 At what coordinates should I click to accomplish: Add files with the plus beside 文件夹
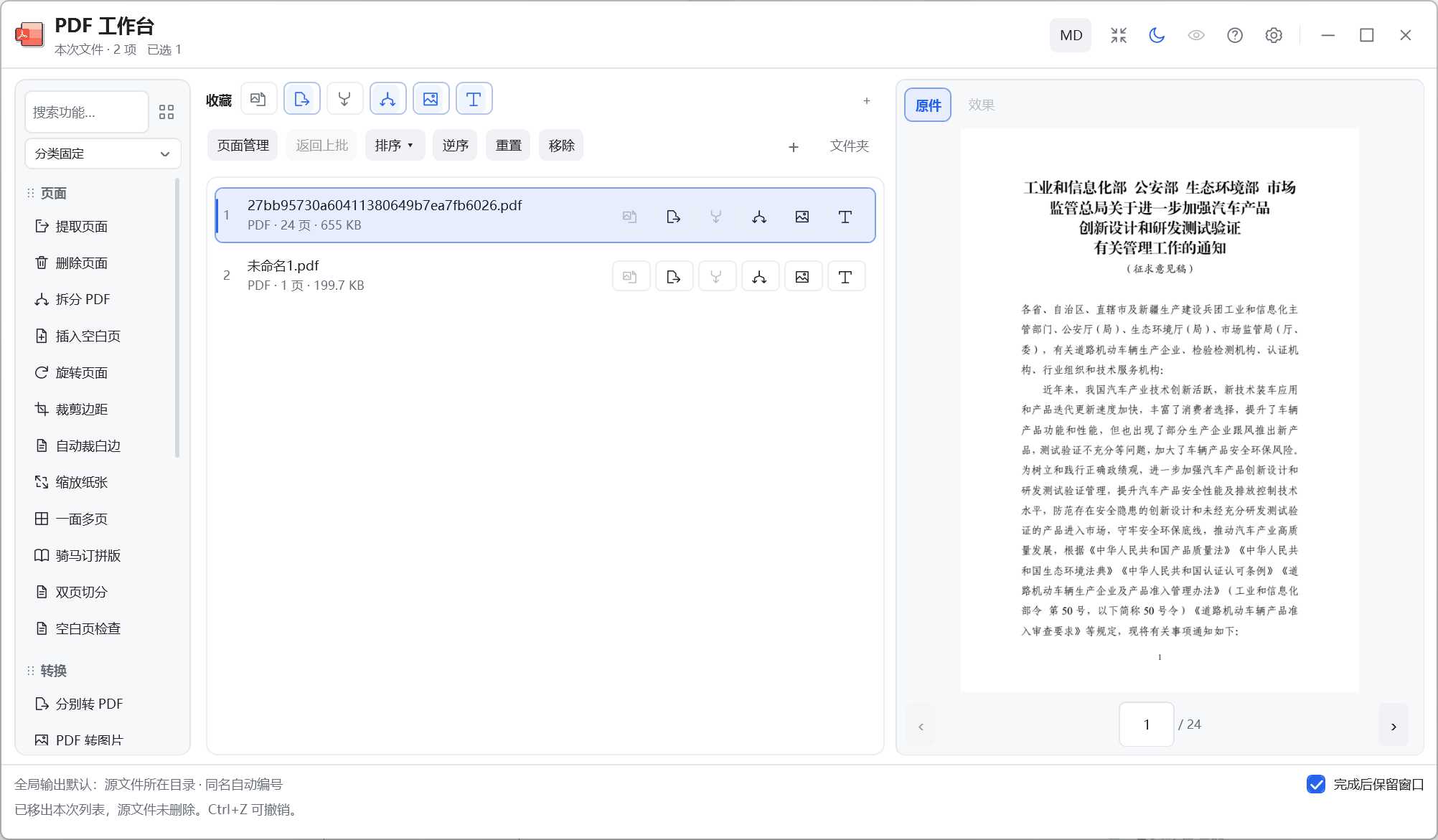794,147
